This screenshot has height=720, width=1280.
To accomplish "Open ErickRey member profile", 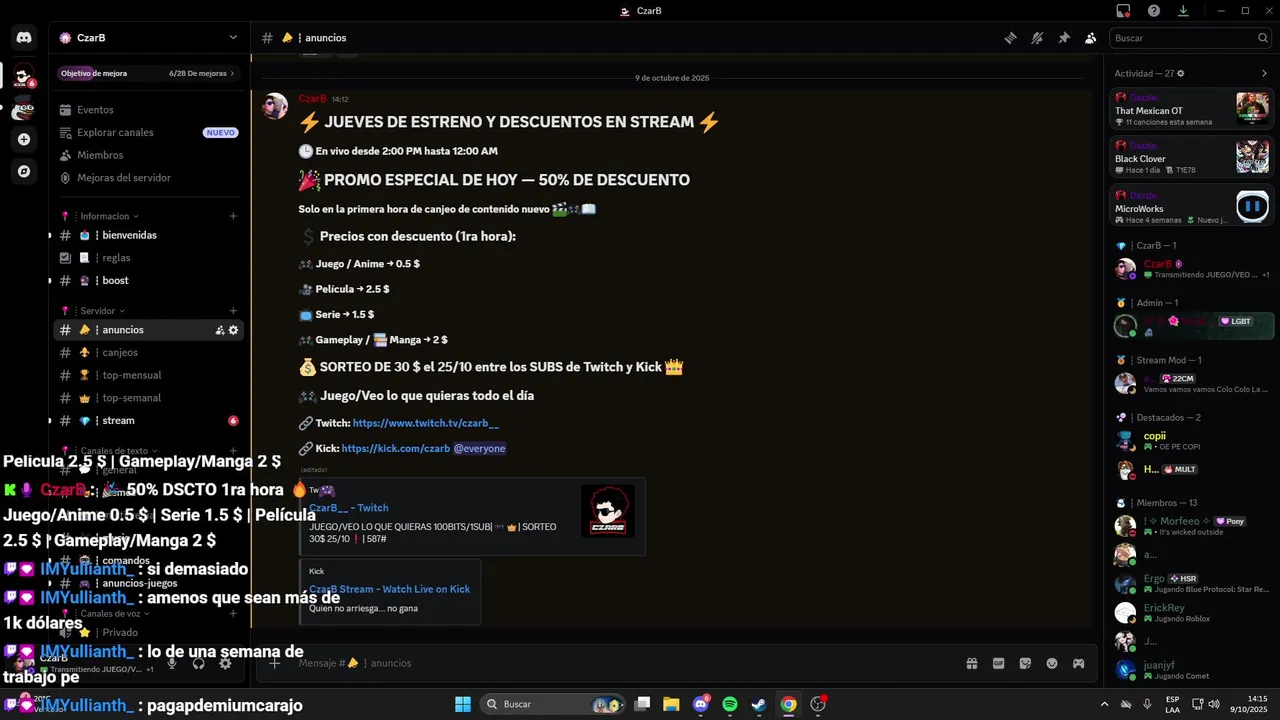I will pyautogui.click(x=1192, y=613).
